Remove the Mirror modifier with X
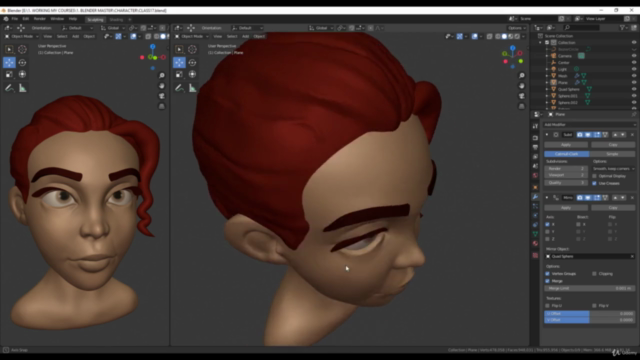The height and width of the screenshot is (360, 640). 632,198
